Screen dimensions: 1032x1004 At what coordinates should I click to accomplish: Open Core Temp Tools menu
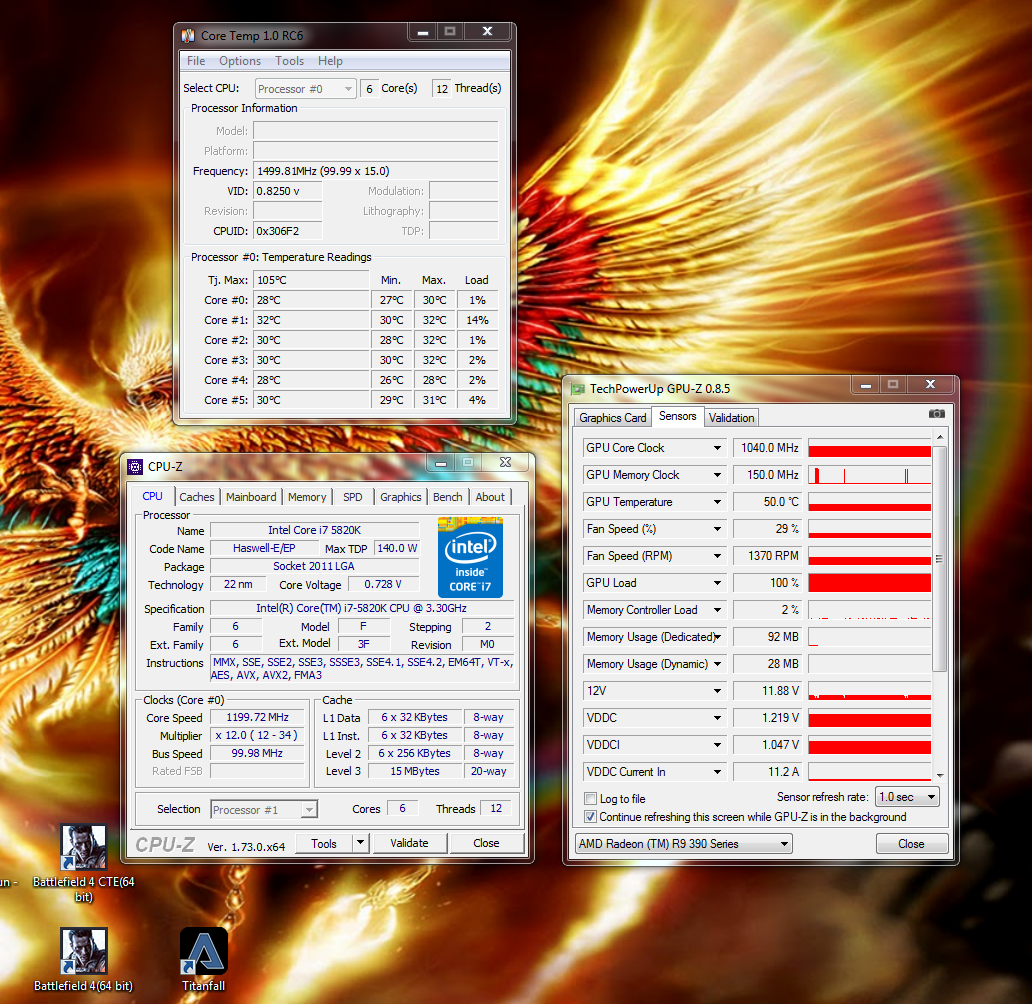click(289, 61)
